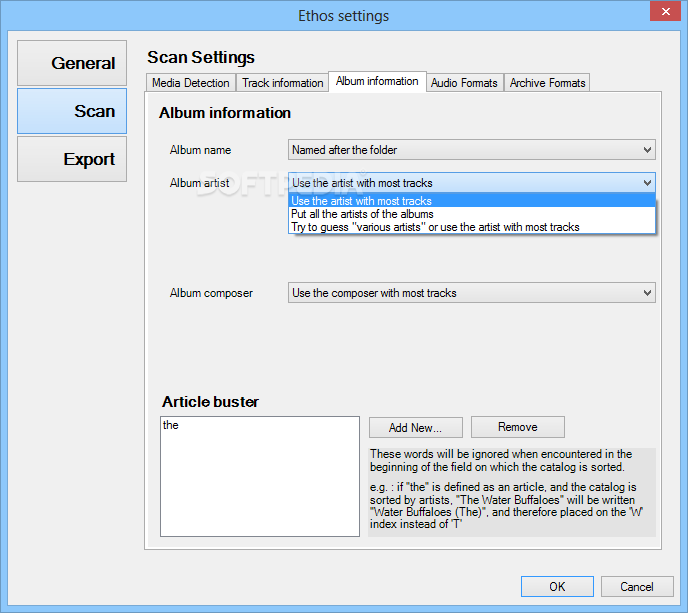Choose the 'Try to guess various artists' option
The height and width of the screenshot is (613, 688).
point(472,227)
